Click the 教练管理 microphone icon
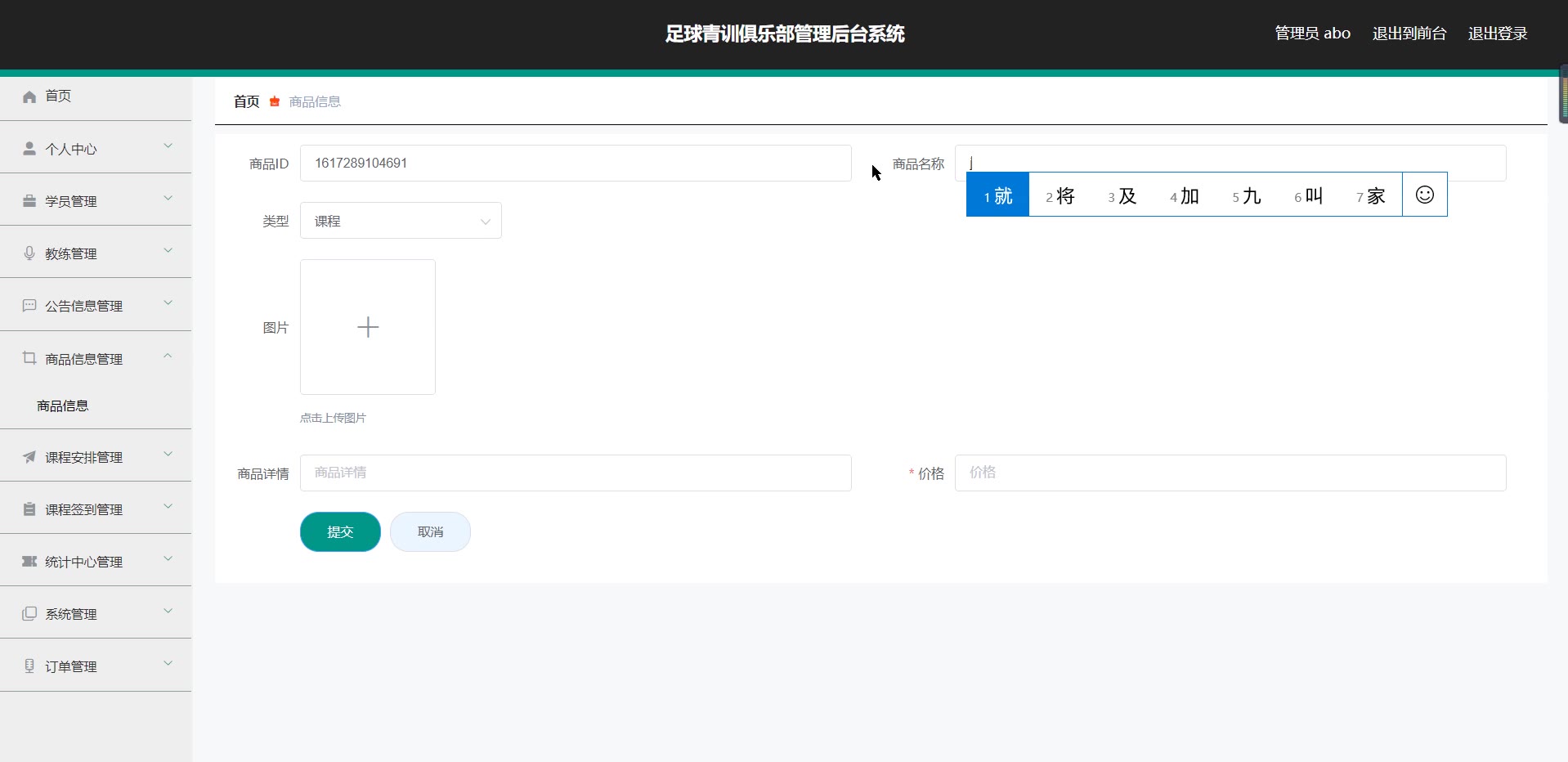 29,253
